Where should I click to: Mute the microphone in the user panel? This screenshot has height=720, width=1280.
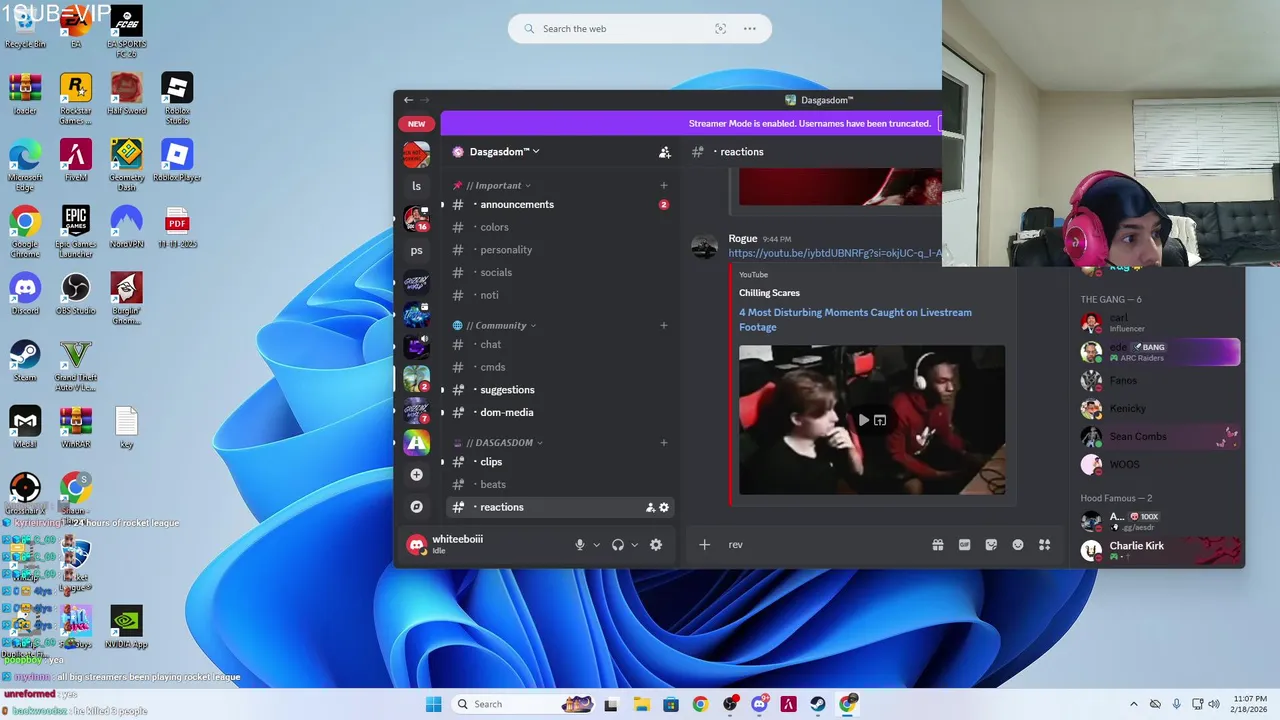pyautogui.click(x=580, y=545)
